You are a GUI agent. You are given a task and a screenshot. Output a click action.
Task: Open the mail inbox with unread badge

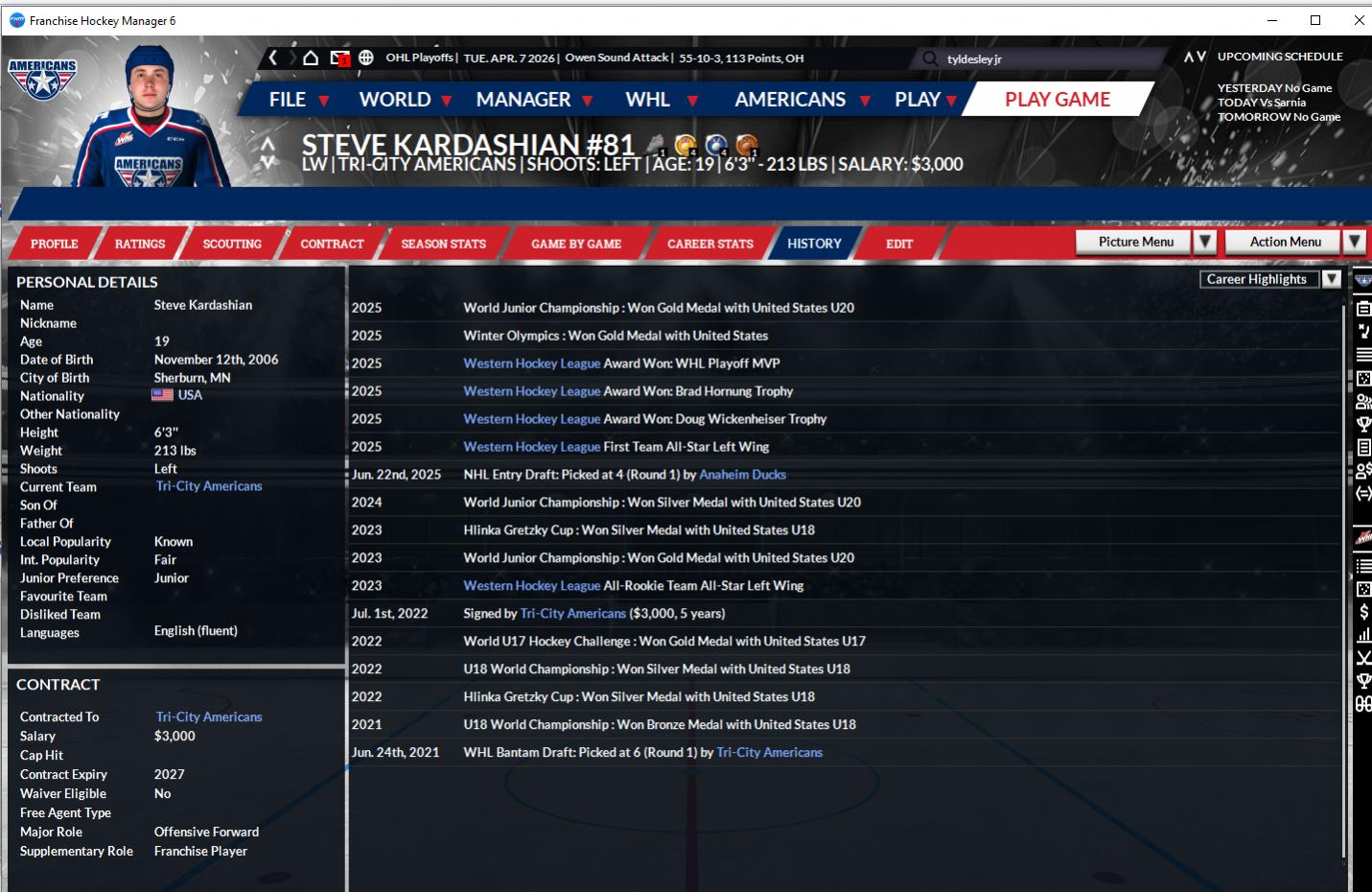tap(339, 58)
